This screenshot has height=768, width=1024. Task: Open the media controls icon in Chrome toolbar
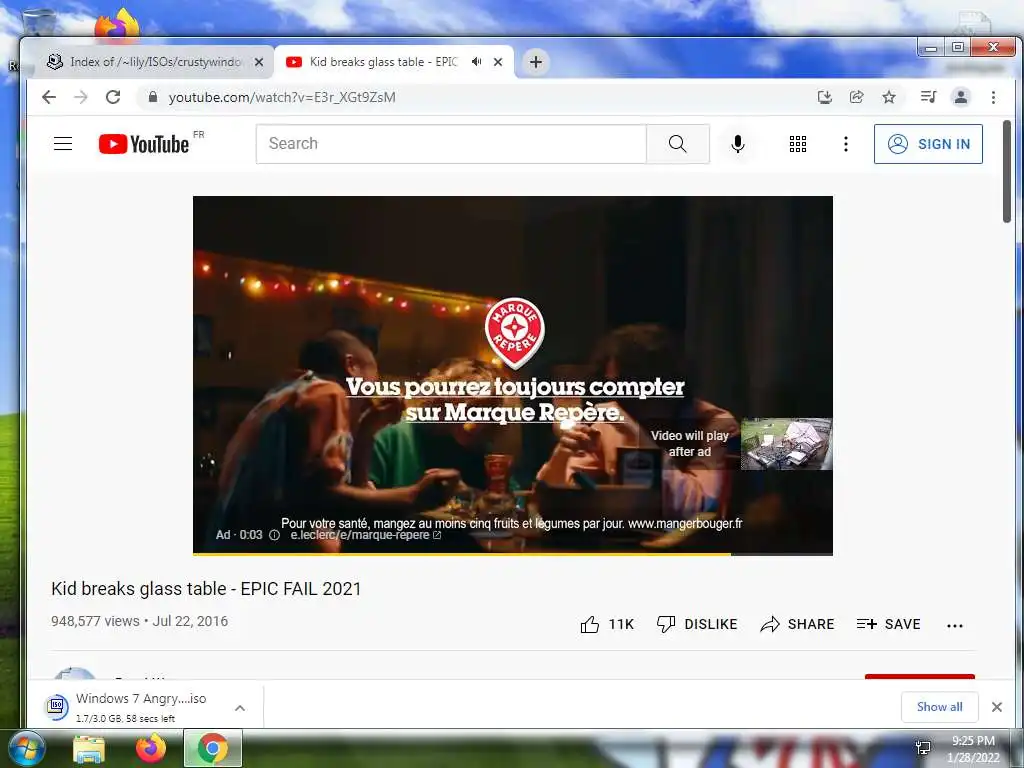(x=928, y=97)
